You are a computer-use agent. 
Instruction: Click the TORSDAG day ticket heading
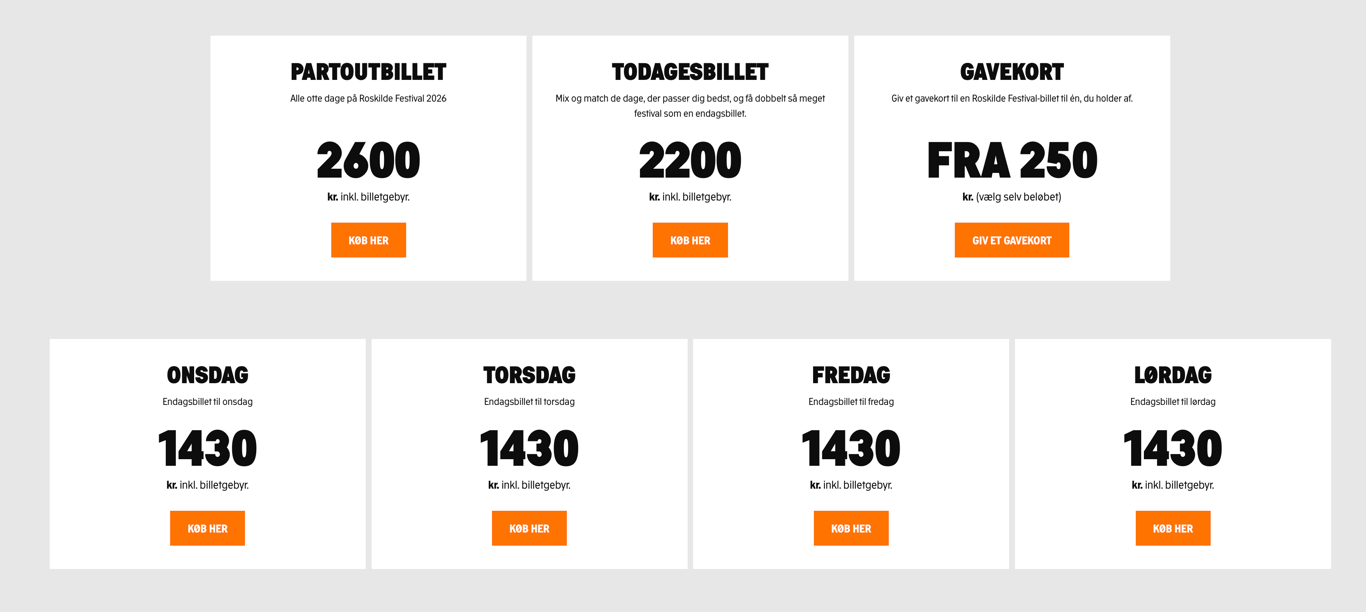coord(529,375)
